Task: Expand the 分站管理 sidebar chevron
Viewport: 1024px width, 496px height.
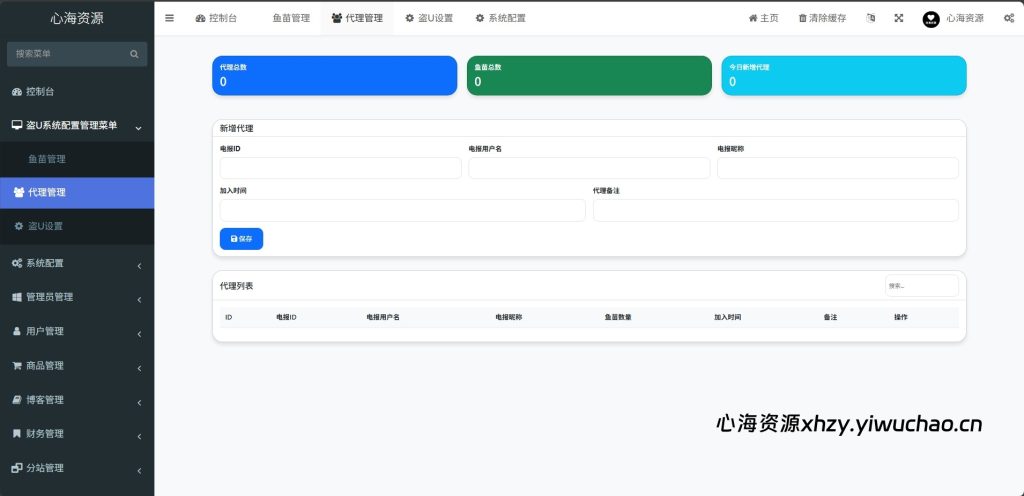Action: point(139,471)
